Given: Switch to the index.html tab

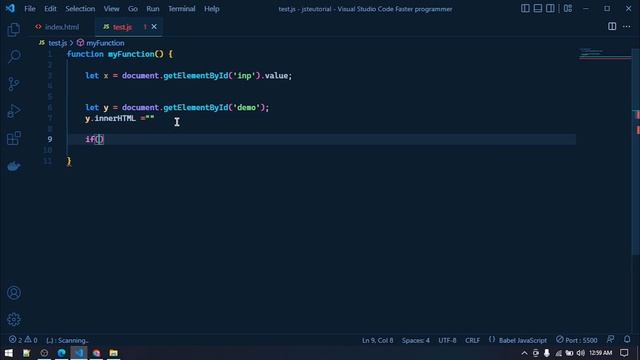Looking at the screenshot, I should [58, 27].
